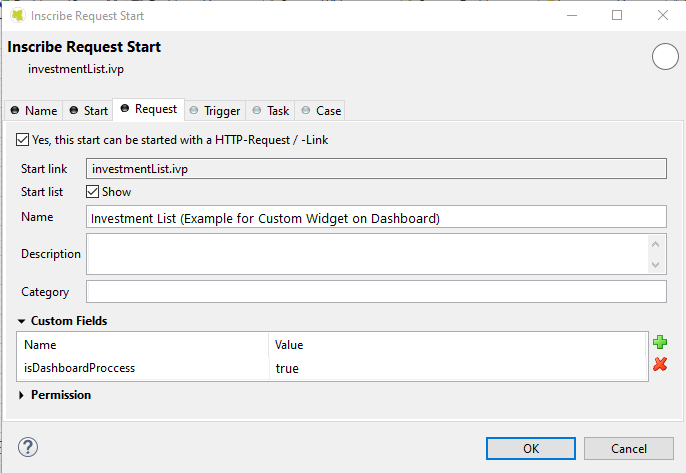Click the green plus add custom field icon
Screen dimensions: 686x473
(x=660, y=343)
